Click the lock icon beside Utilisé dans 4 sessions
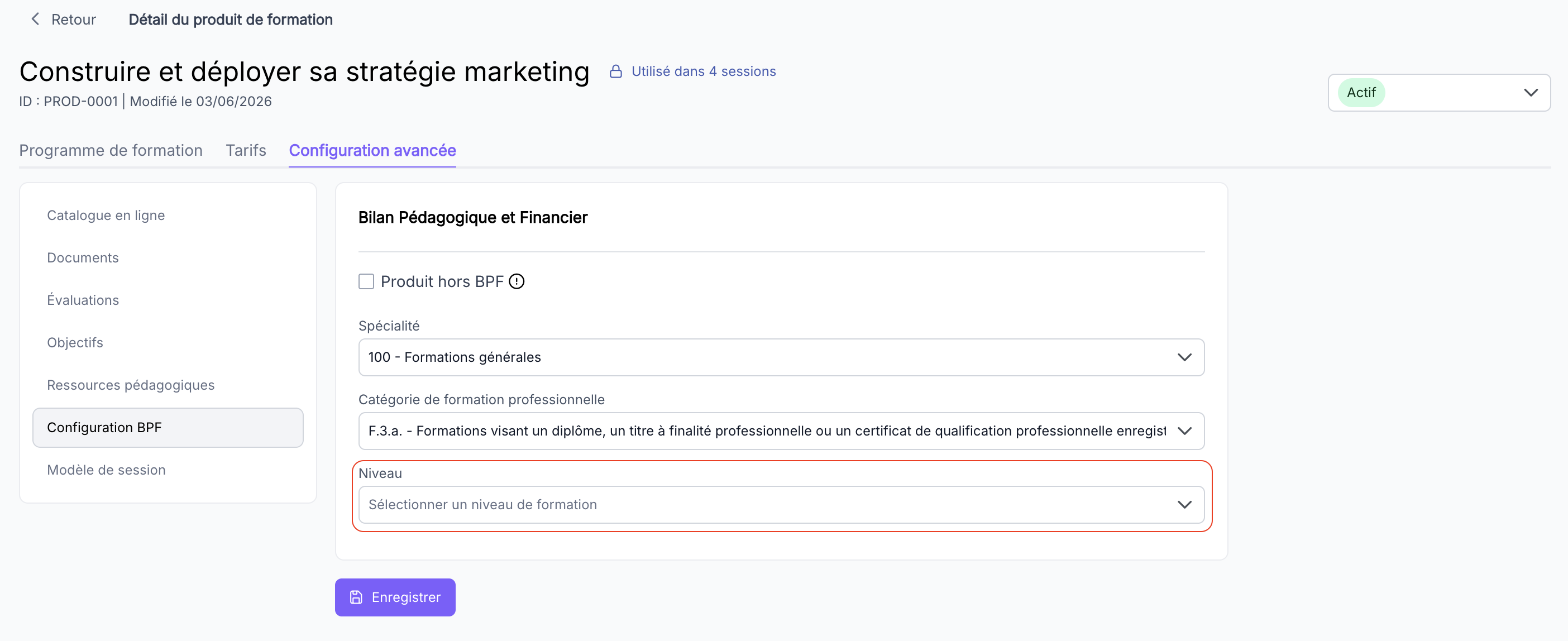 pyautogui.click(x=615, y=72)
